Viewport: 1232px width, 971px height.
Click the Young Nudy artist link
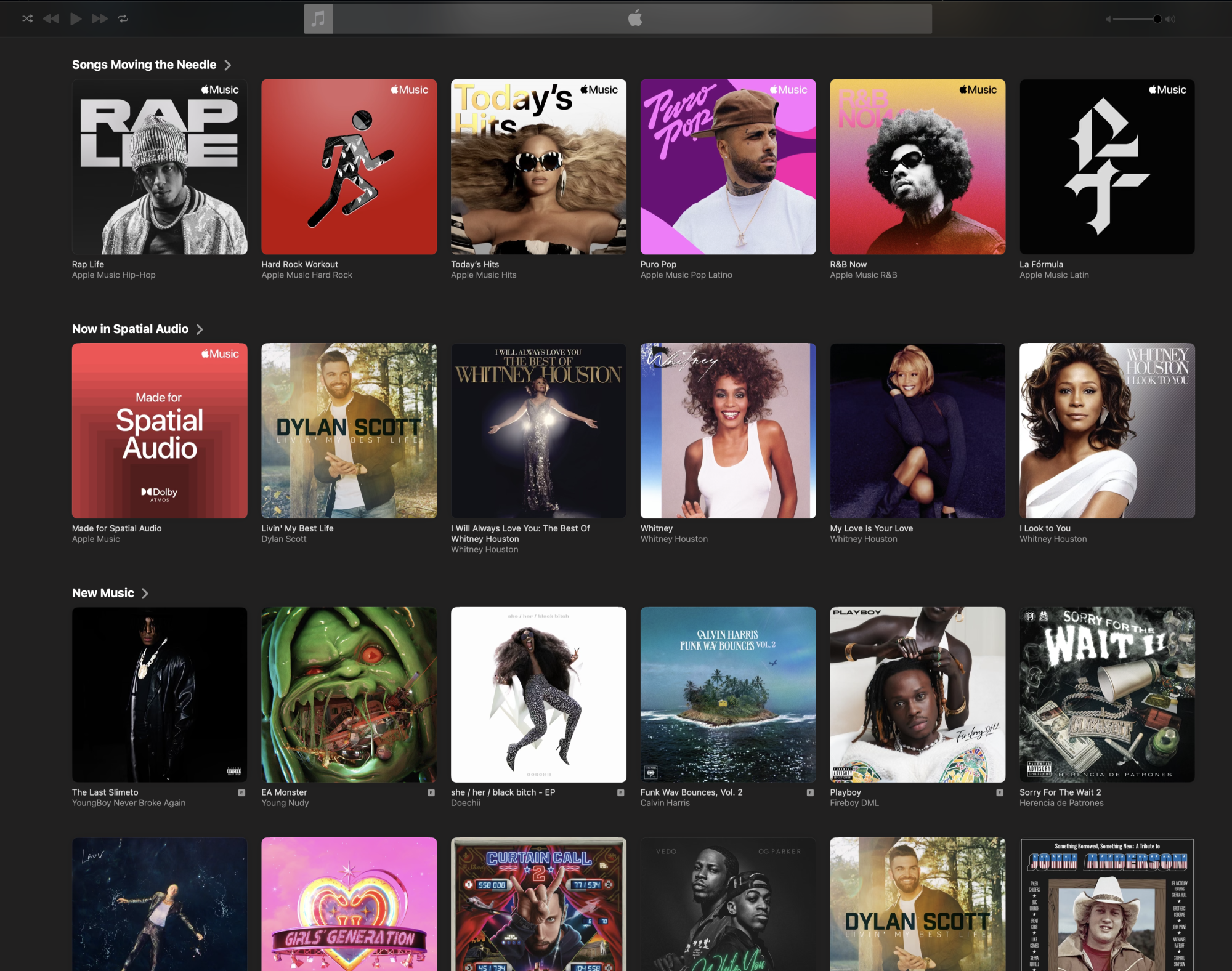click(x=285, y=804)
